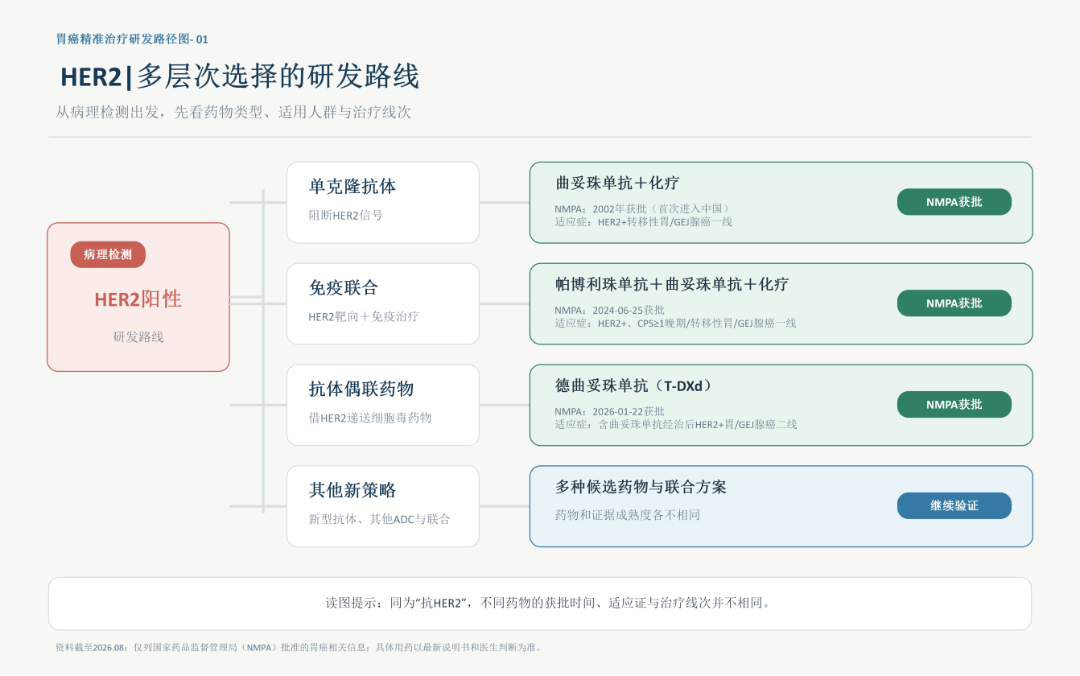The height and width of the screenshot is (676, 1080).
Task: Click the 药物和证据成熟度各不相同 text
Action: (x=627, y=515)
